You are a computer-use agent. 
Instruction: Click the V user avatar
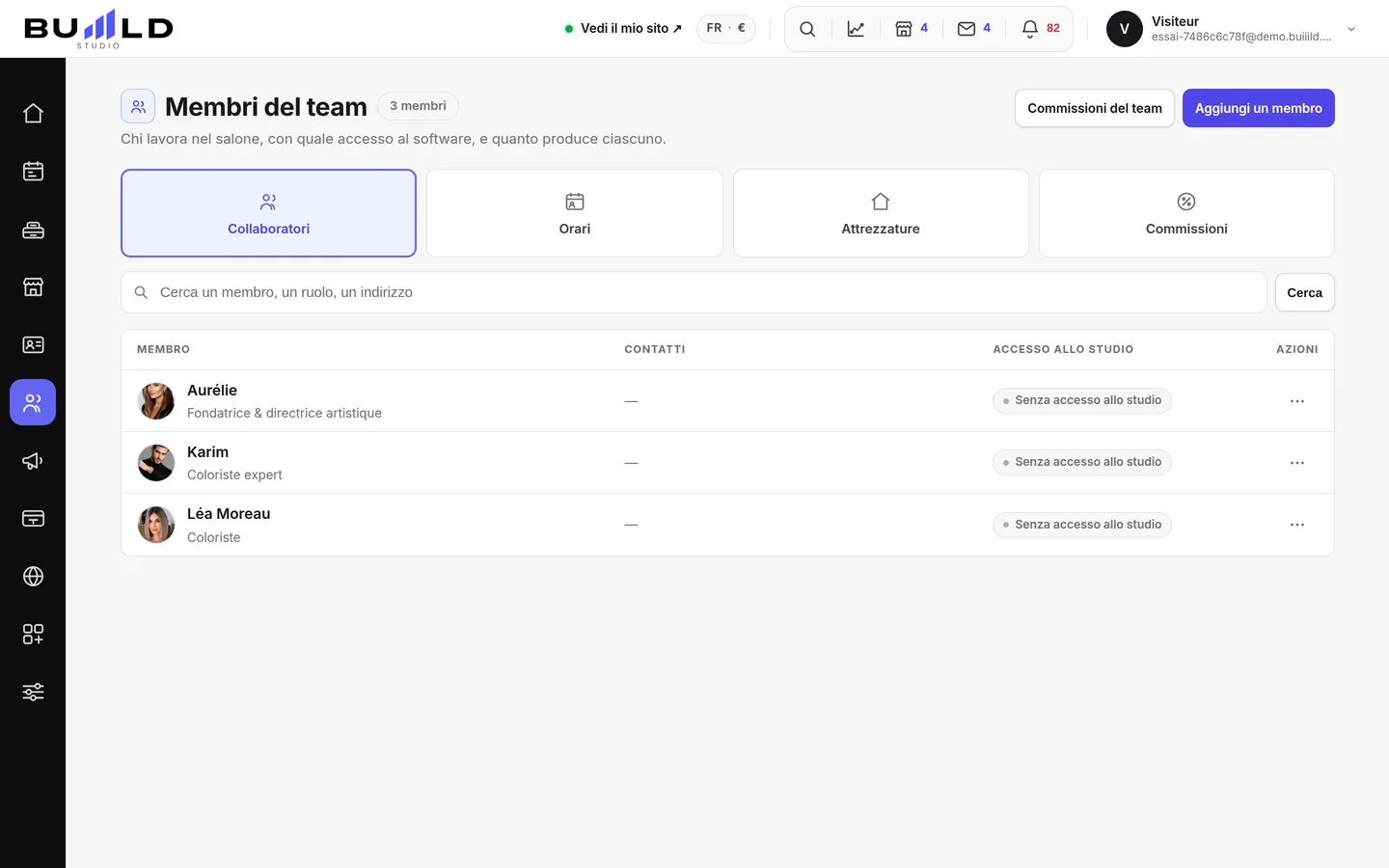[1124, 29]
